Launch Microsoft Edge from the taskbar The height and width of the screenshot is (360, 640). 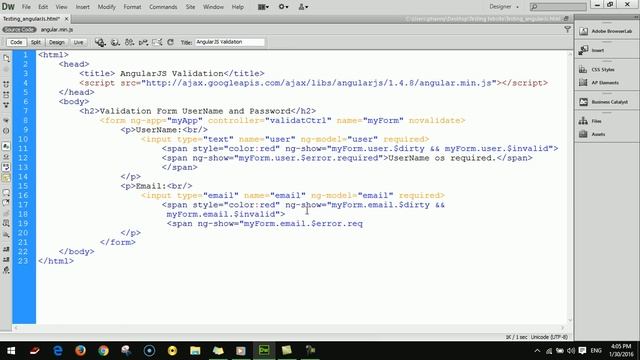point(58,351)
